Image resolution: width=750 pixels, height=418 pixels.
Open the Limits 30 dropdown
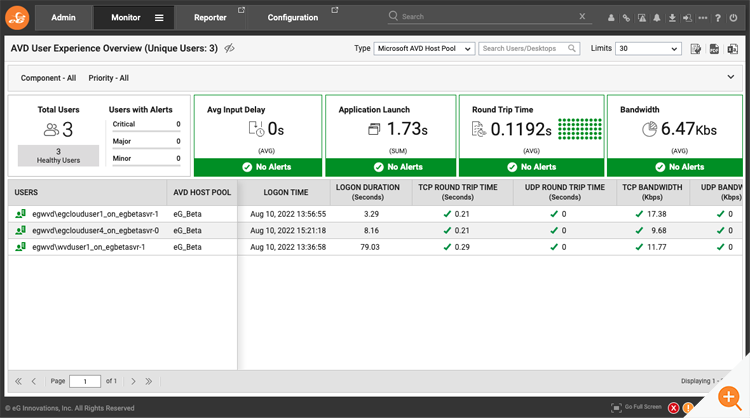648,48
